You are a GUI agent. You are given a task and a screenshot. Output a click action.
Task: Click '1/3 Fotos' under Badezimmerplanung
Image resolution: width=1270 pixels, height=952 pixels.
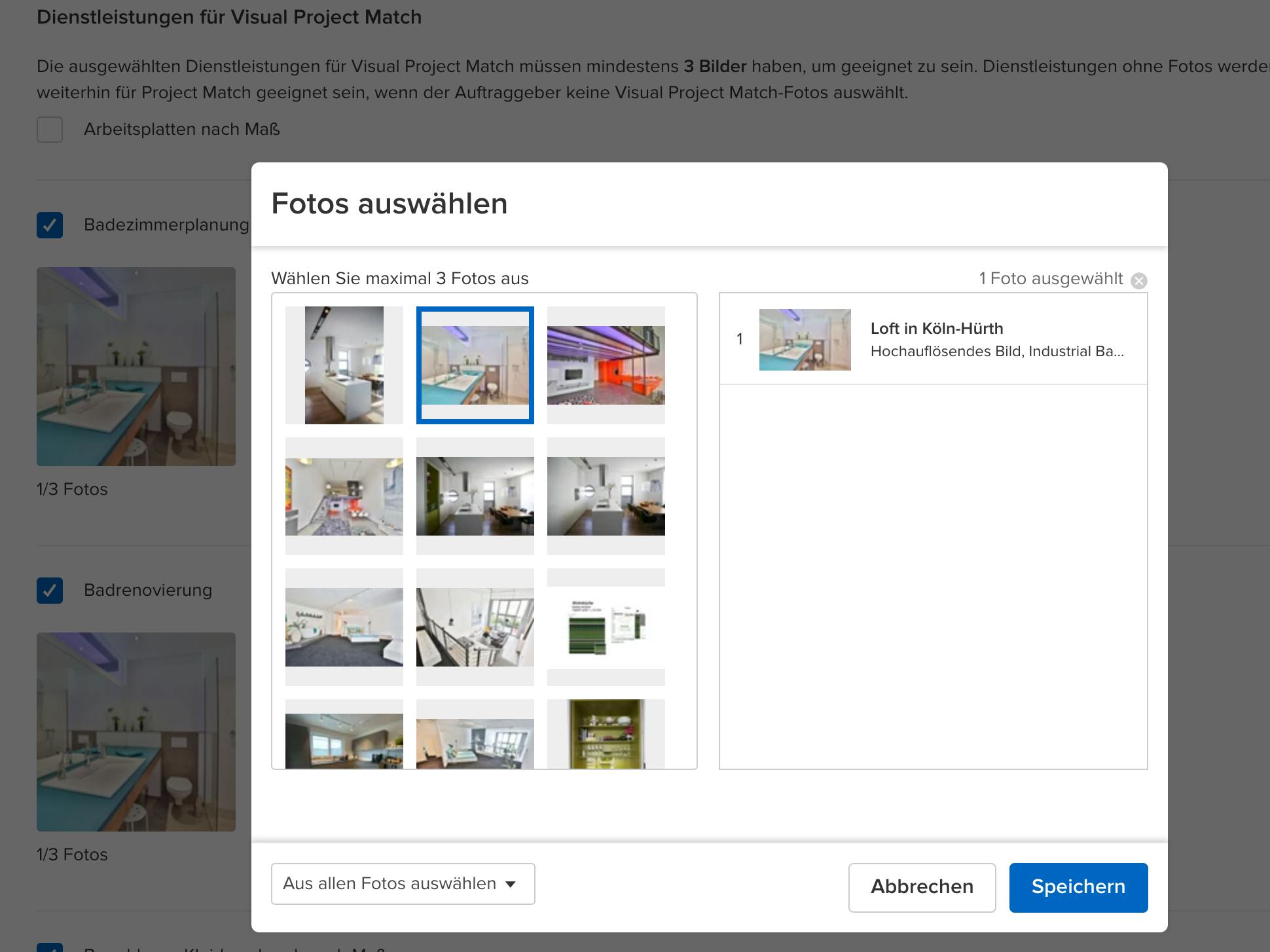click(x=73, y=489)
